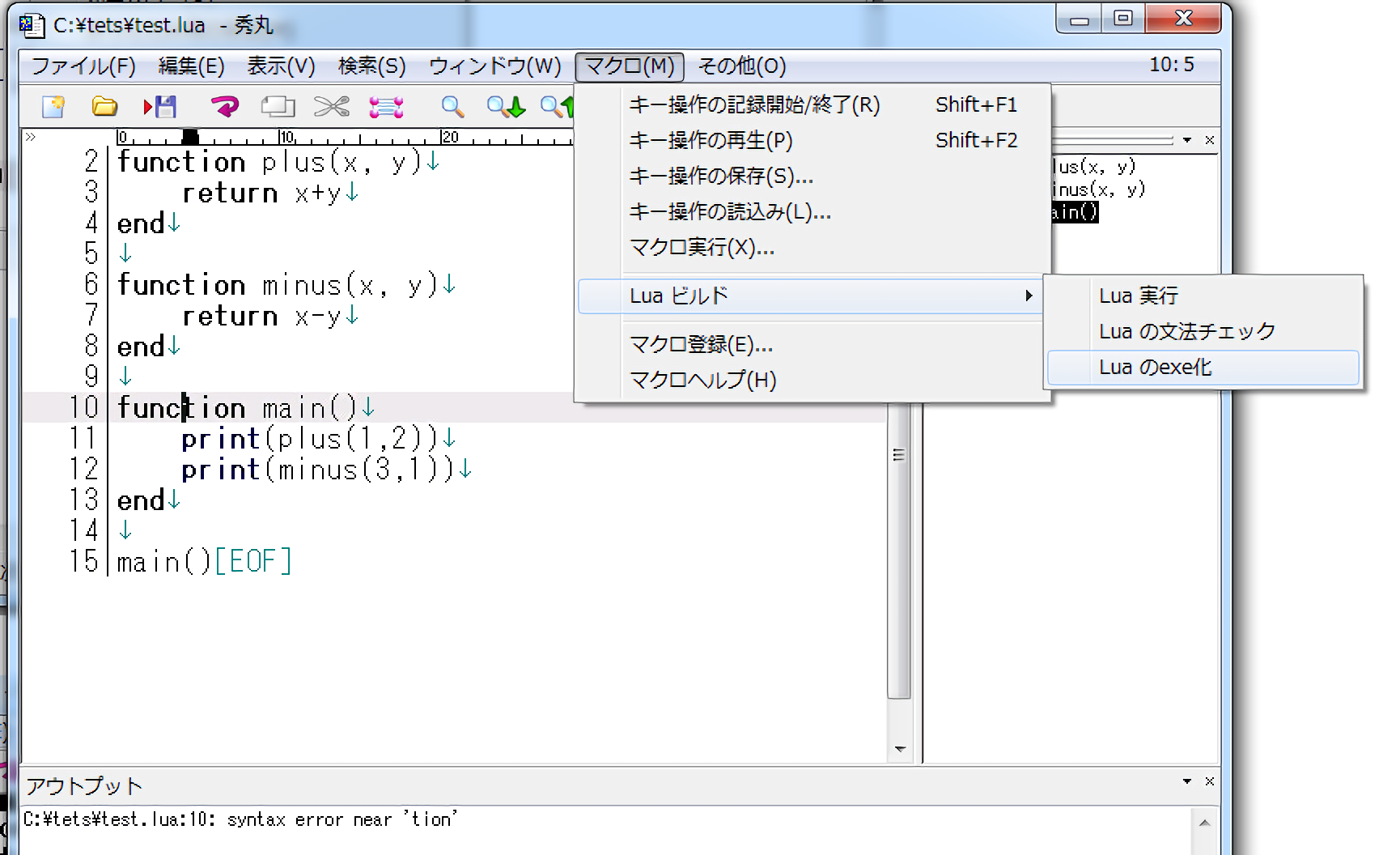This screenshot has height=855, width=1400.
Task: Click the New file icon in toolbar
Action: click(x=53, y=106)
